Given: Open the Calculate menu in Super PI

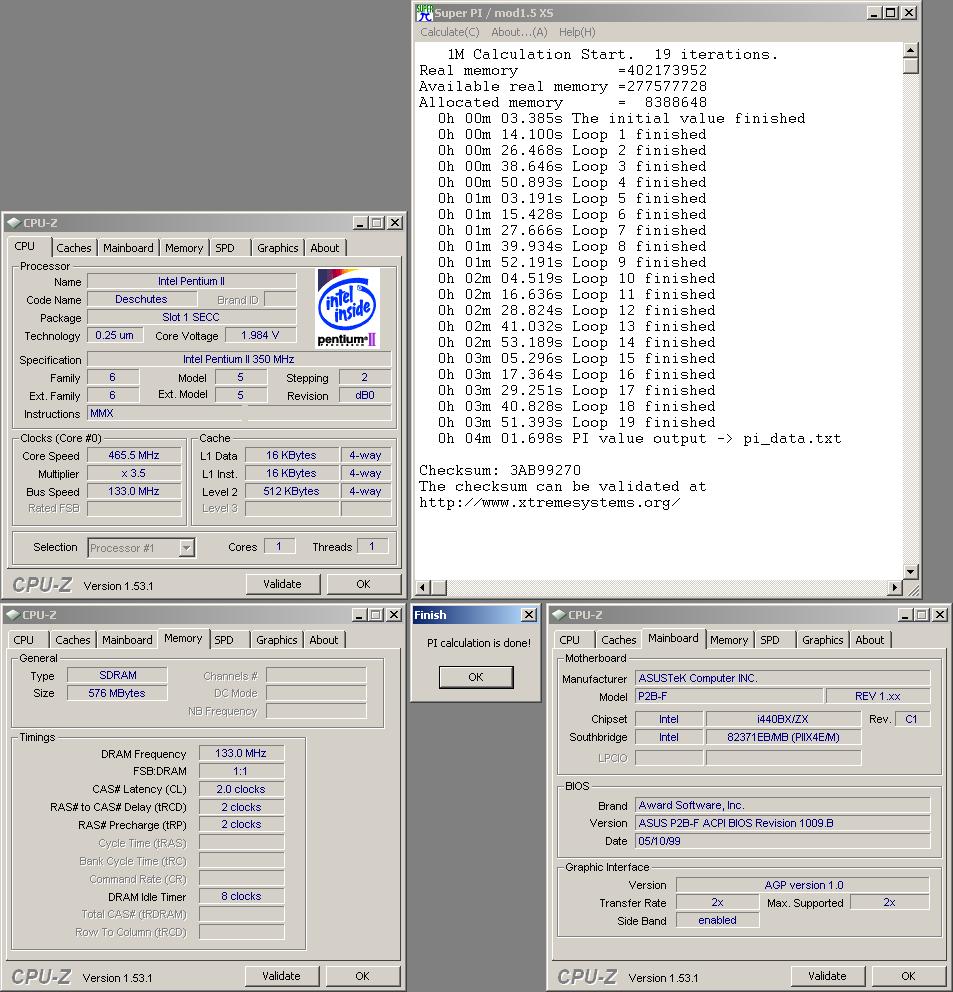Looking at the screenshot, I should [x=449, y=32].
